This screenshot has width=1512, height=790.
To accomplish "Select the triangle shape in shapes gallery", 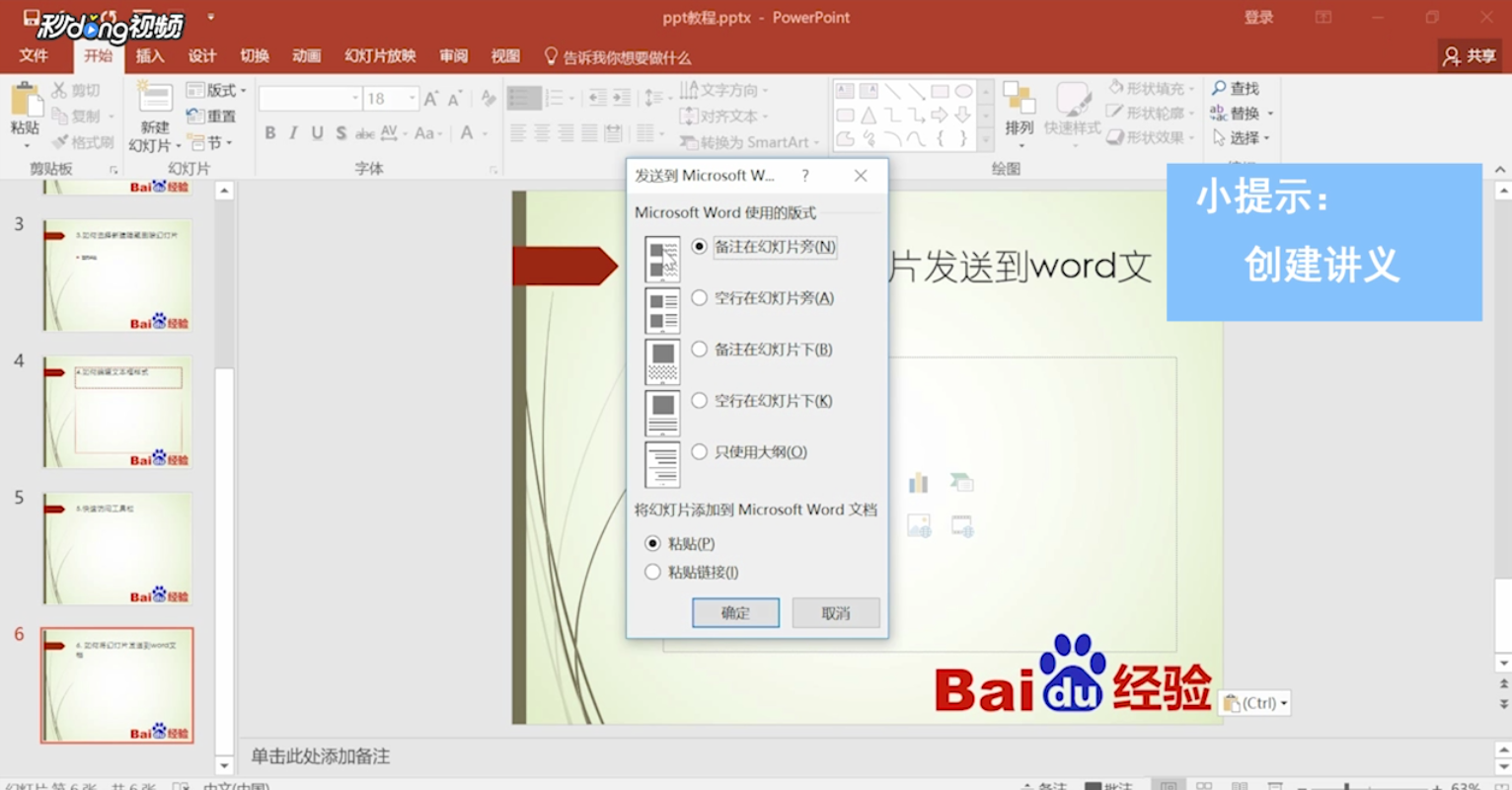I will point(869,116).
